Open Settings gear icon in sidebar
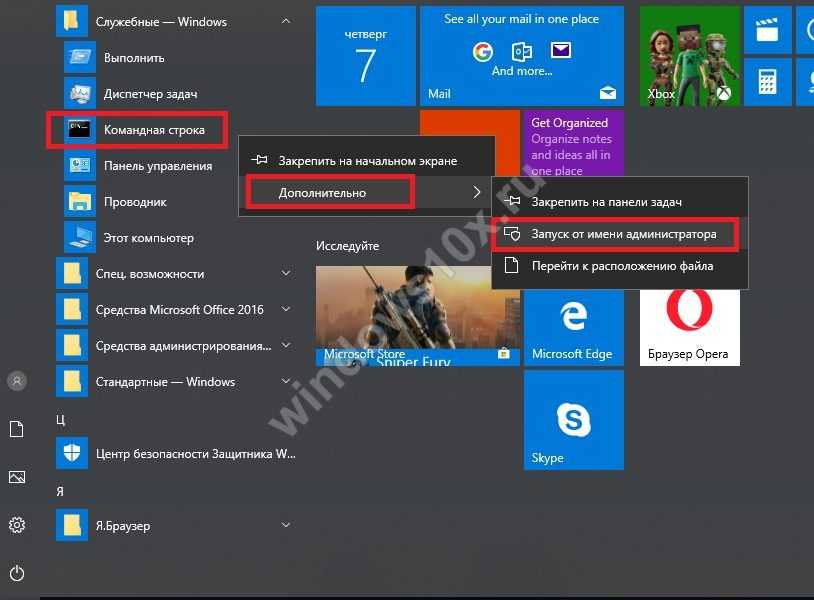 click(x=17, y=525)
